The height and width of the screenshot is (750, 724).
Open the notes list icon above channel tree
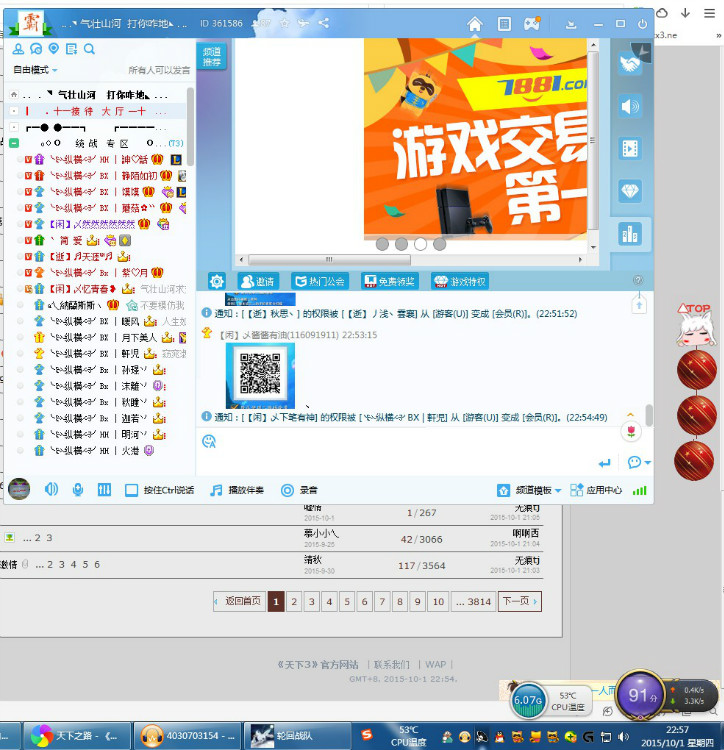tap(71, 49)
